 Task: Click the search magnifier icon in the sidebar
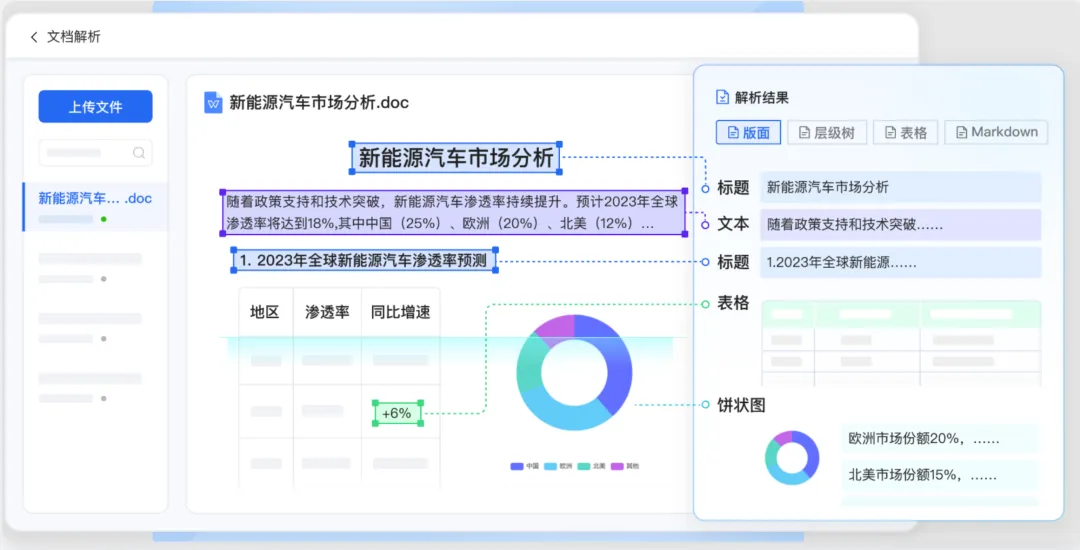138,153
